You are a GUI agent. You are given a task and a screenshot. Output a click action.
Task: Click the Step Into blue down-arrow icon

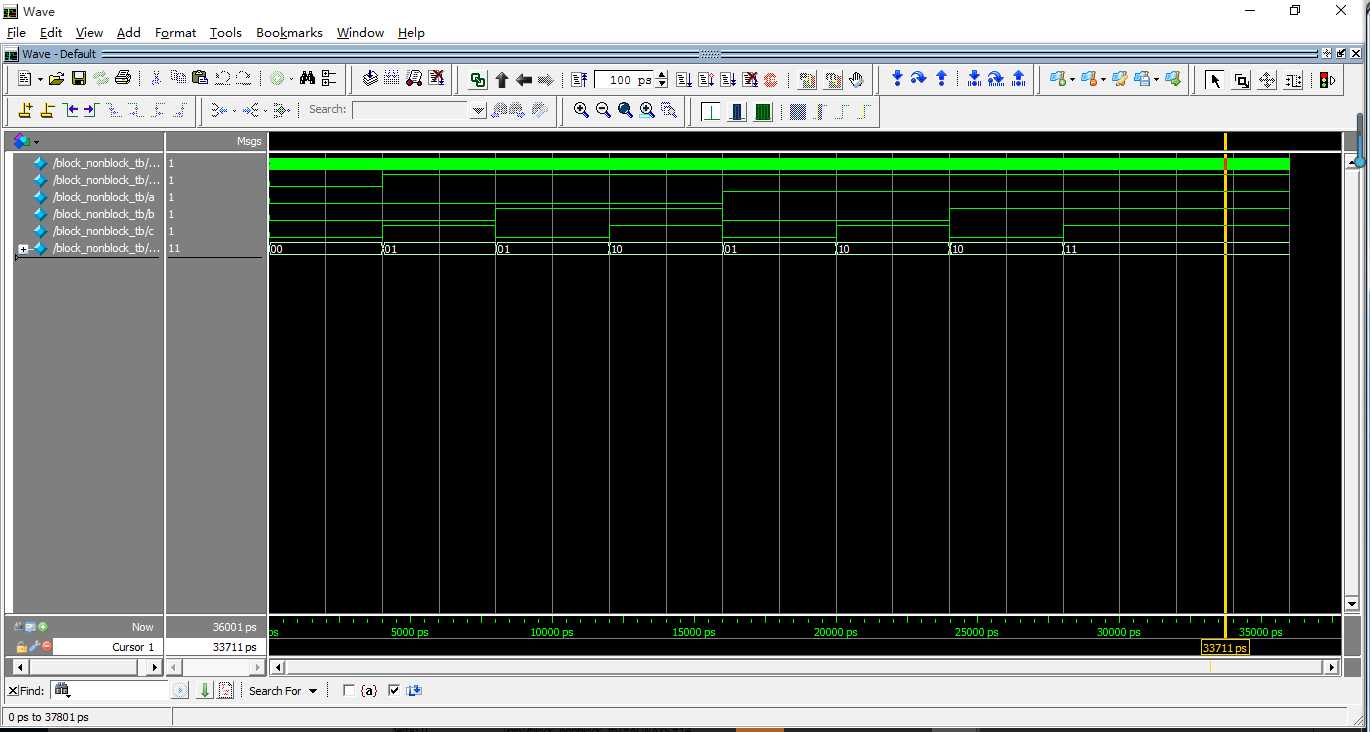tap(897, 79)
